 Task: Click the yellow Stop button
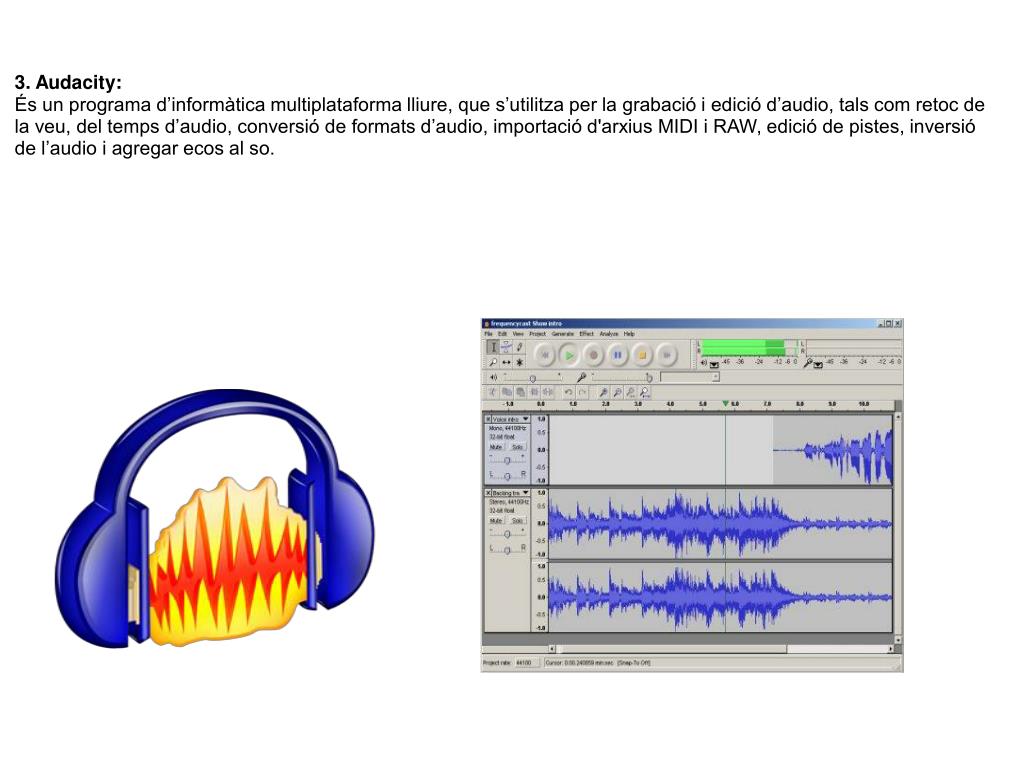(642, 355)
